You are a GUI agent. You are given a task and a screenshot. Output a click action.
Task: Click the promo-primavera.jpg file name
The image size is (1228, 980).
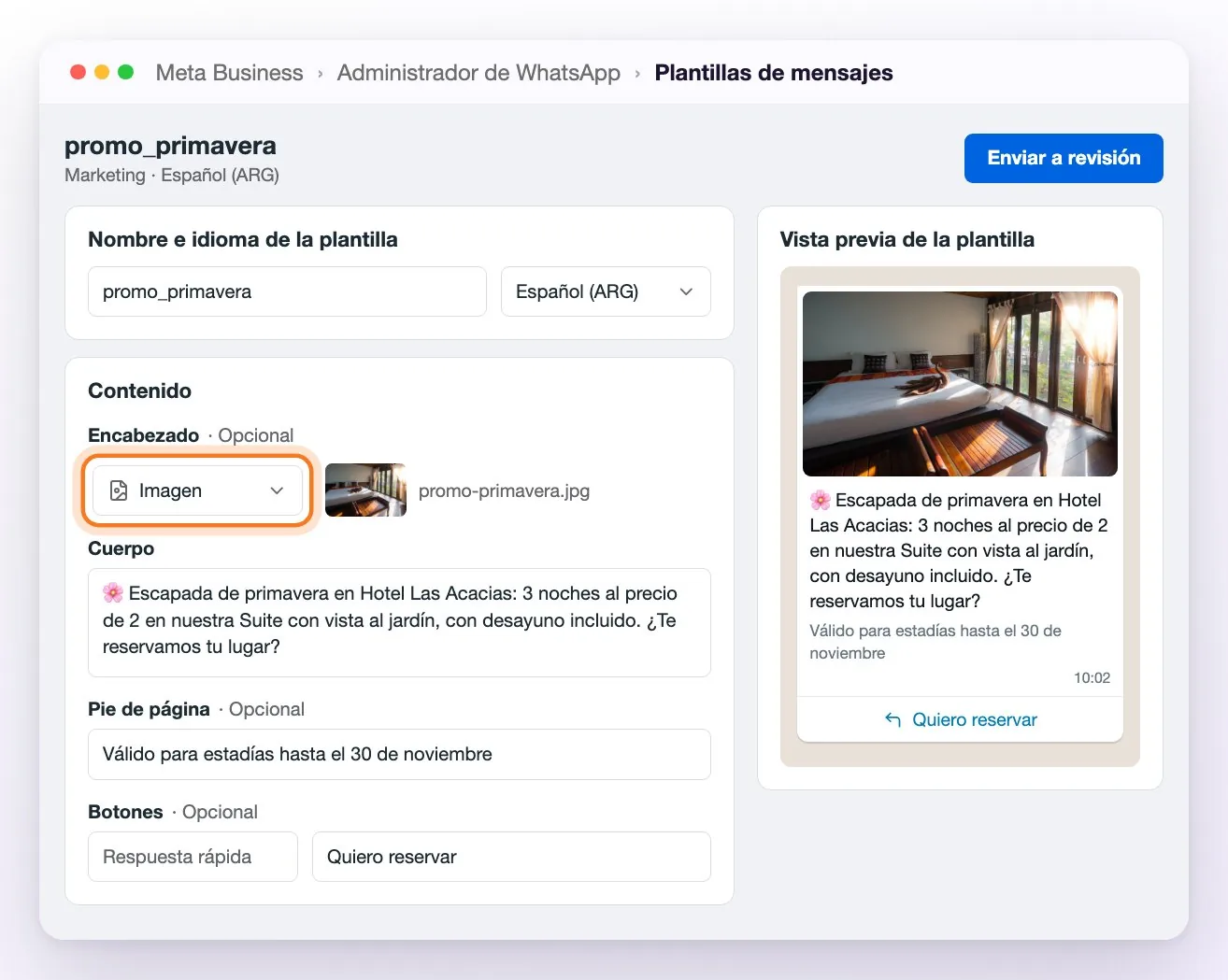(x=504, y=490)
